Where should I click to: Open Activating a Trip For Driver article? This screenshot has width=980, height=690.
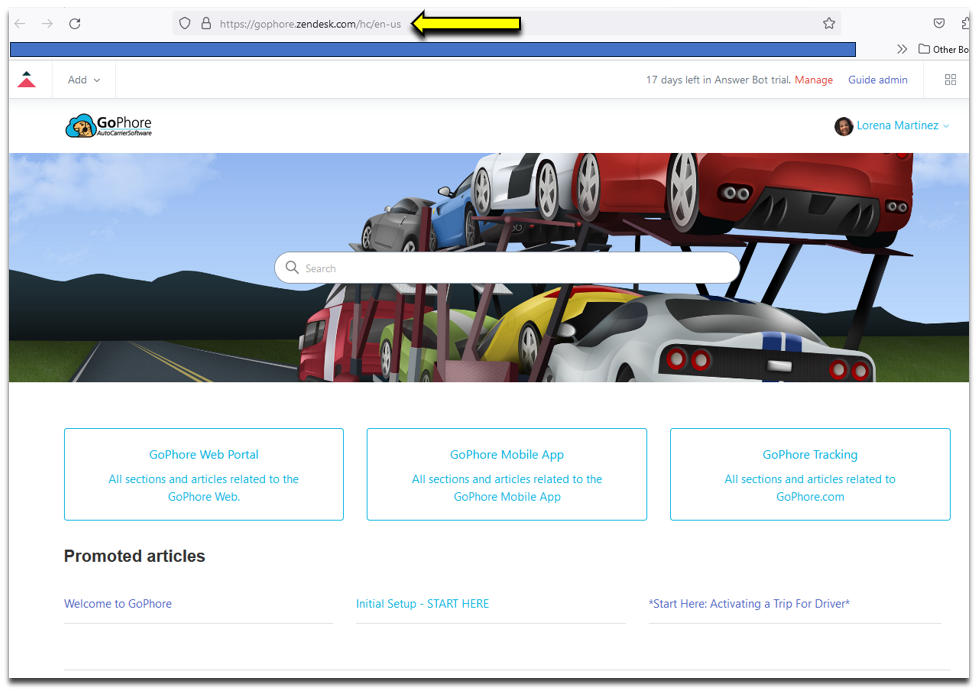tap(749, 604)
